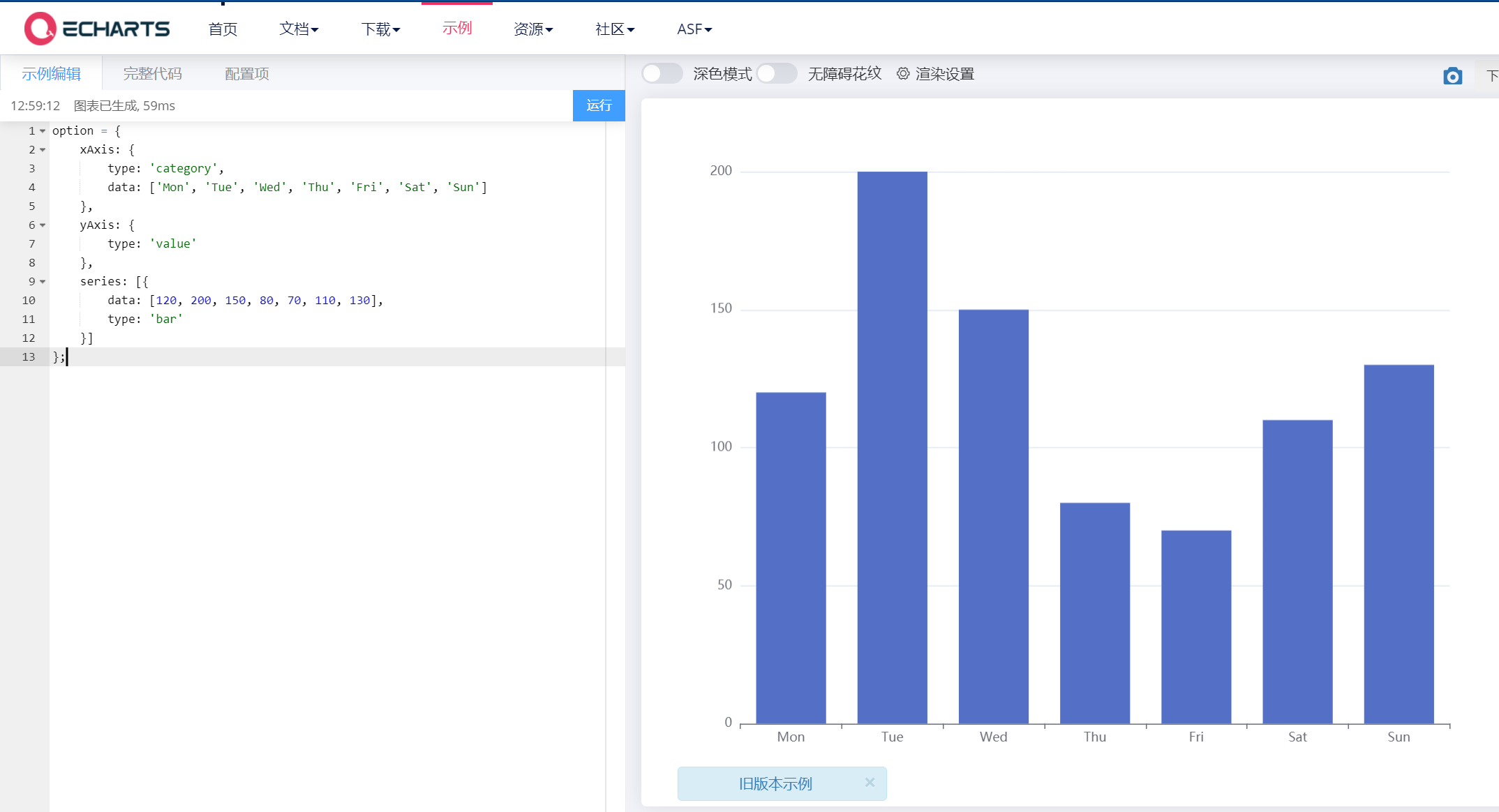Collapse the yAxis fold arrow on line 6
Image resolution: width=1499 pixels, height=812 pixels.
pyautogui.click(x=43, y=225)
